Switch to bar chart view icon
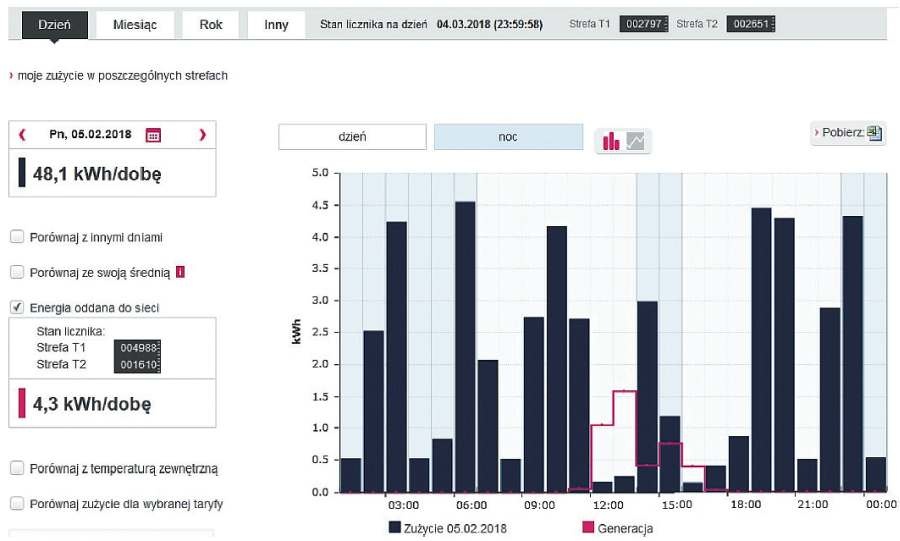 pos(611,141)
